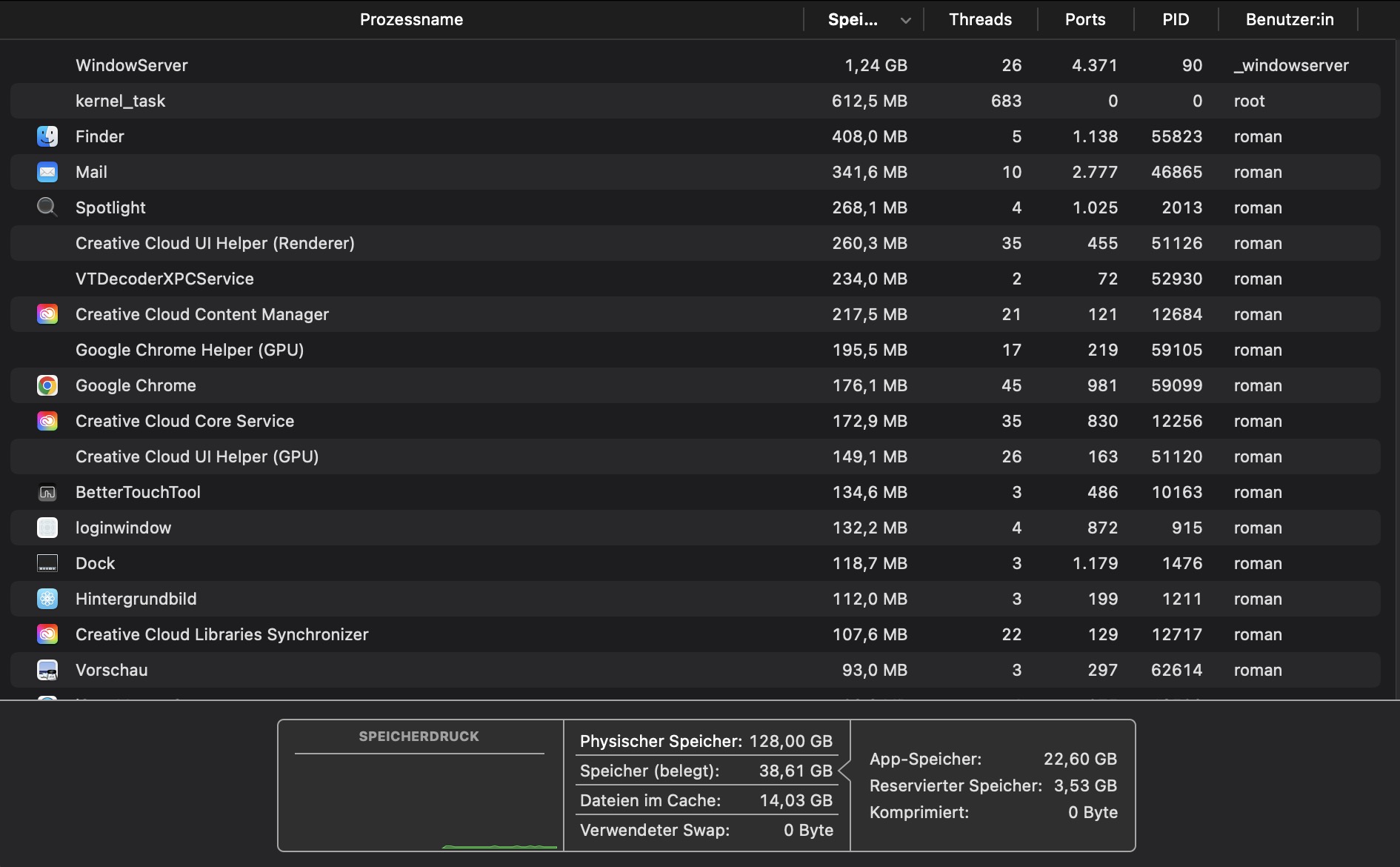Click the Hintergrundbild icon
This screenshot has height=867, width=1400.
[47, 599]
